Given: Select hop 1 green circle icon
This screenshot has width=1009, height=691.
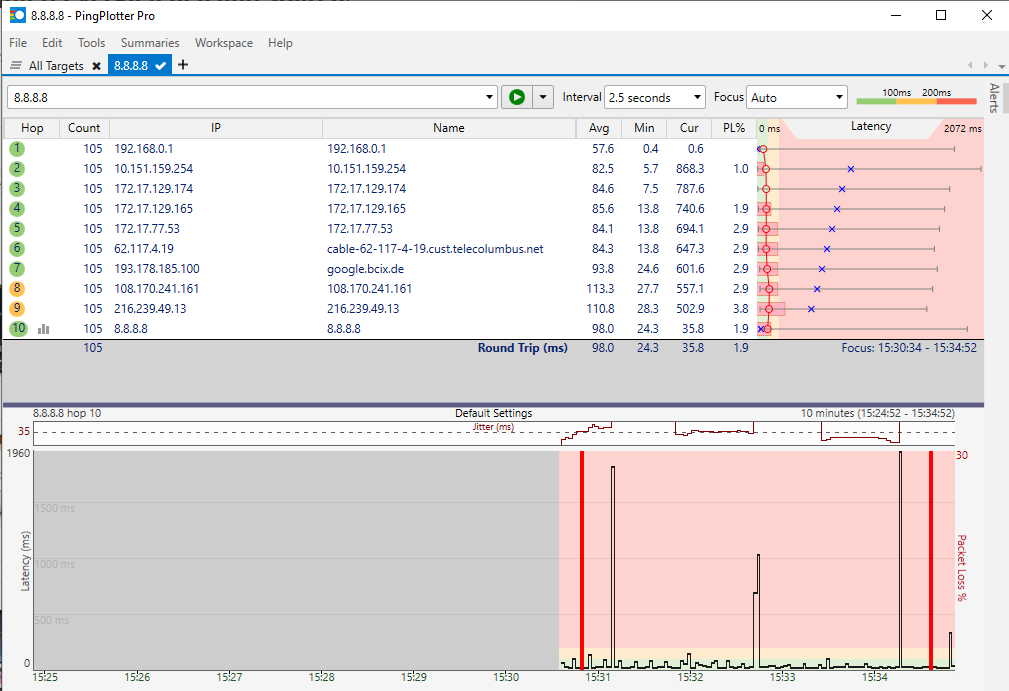Looking at the screenshot, I should click(x=17, y=149).
